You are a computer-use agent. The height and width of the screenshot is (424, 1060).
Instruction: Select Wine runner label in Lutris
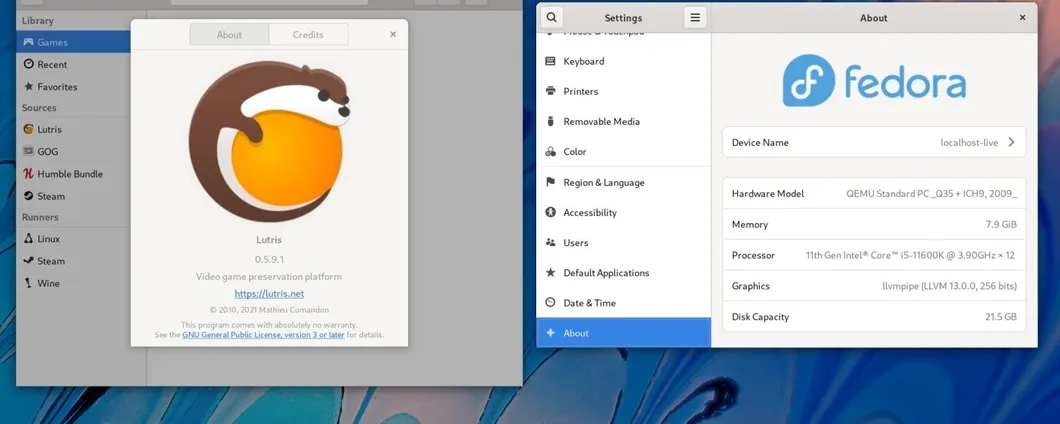[48, 283]
